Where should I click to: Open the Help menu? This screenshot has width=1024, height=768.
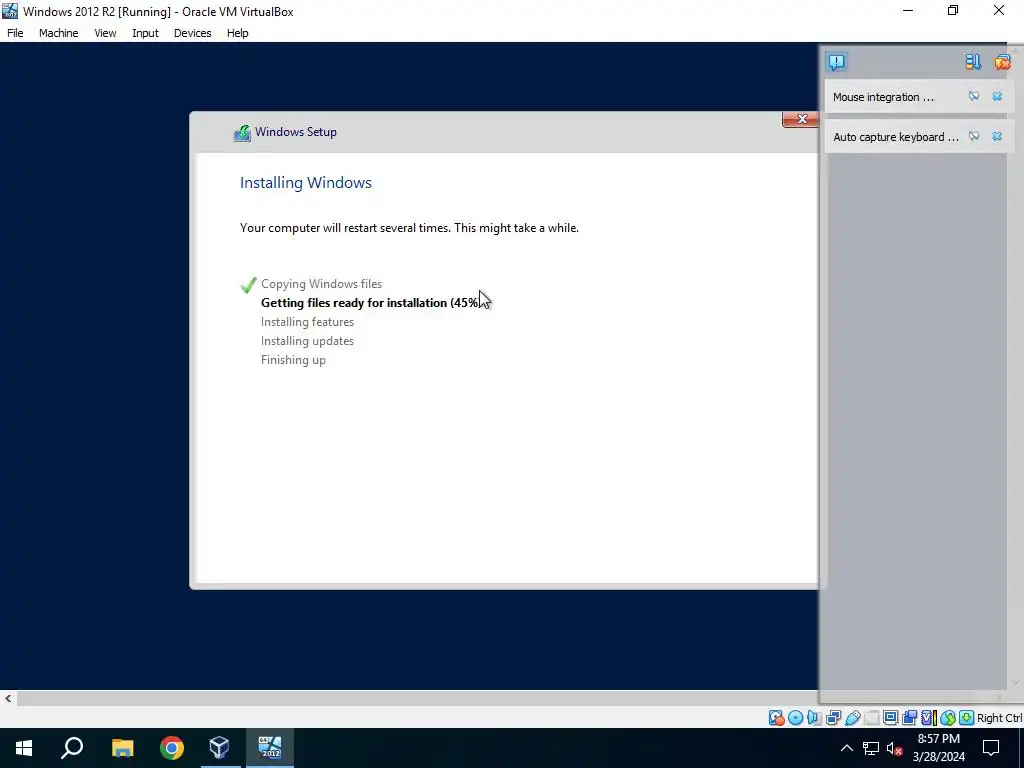237,33
